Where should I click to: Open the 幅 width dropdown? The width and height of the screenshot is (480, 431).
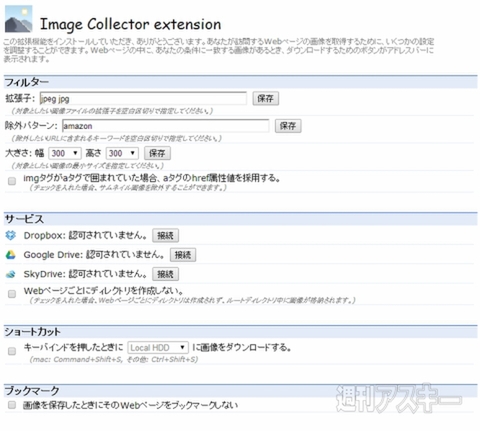65,153
